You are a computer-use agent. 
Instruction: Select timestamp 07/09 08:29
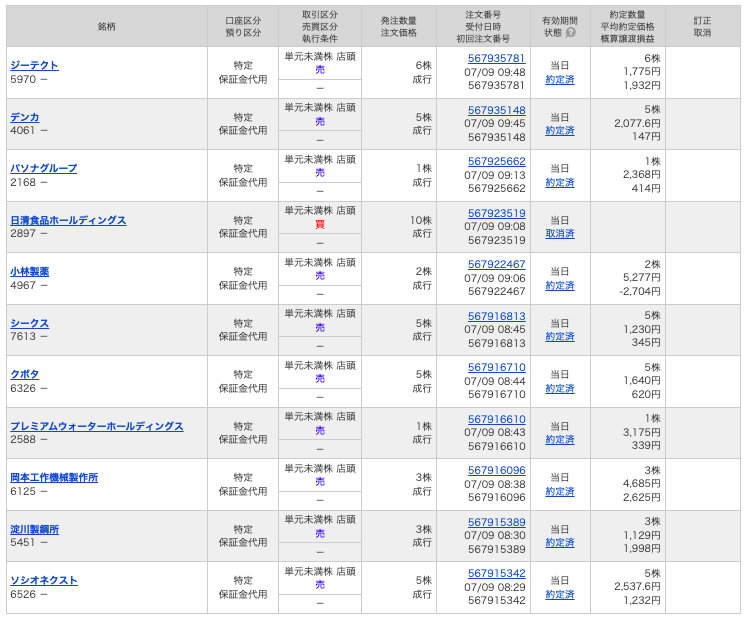point(495,587)
